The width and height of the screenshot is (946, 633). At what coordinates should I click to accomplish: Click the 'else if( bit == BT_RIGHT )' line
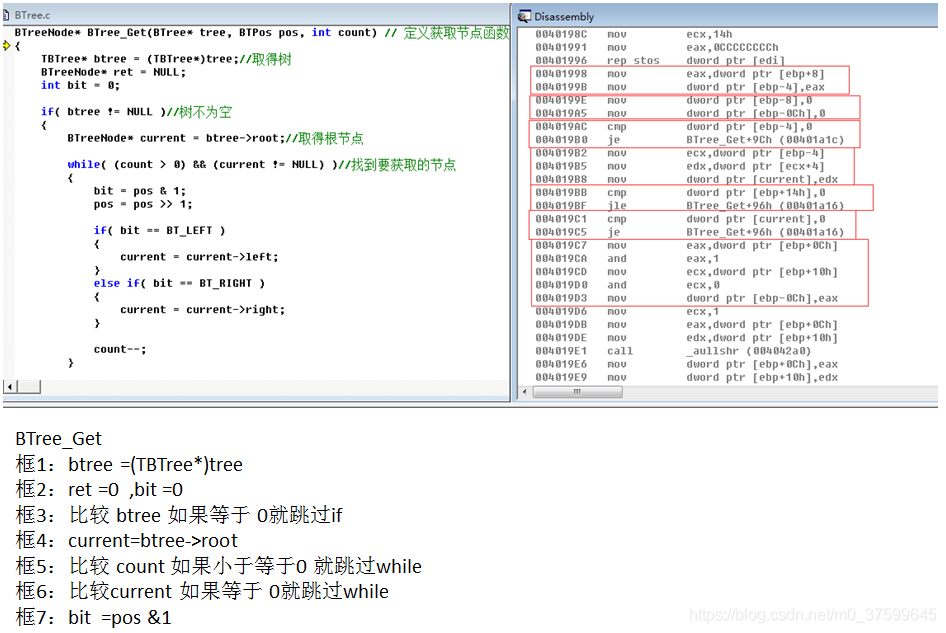click(x=179, y=284)
